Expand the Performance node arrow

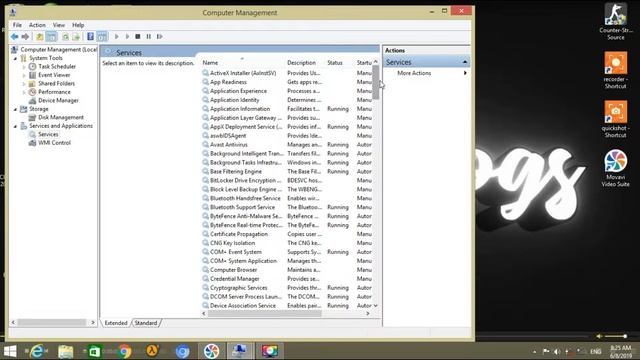(24, 92)
